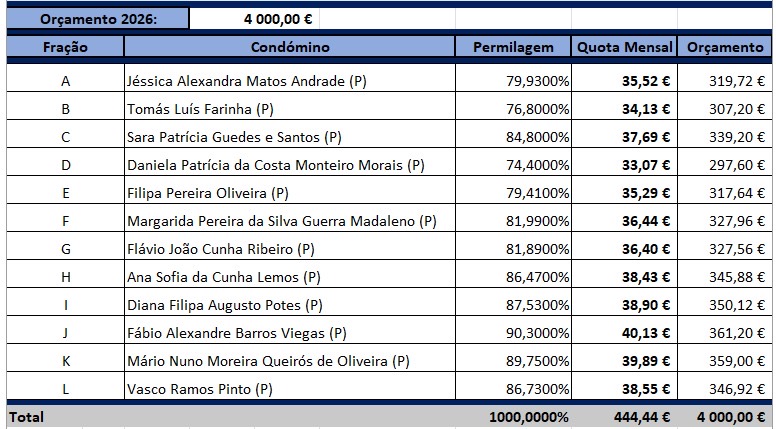This screenshot has height=429, width=776.
Task: Click fraction letter F cell
Action: (x=65, y=221)
